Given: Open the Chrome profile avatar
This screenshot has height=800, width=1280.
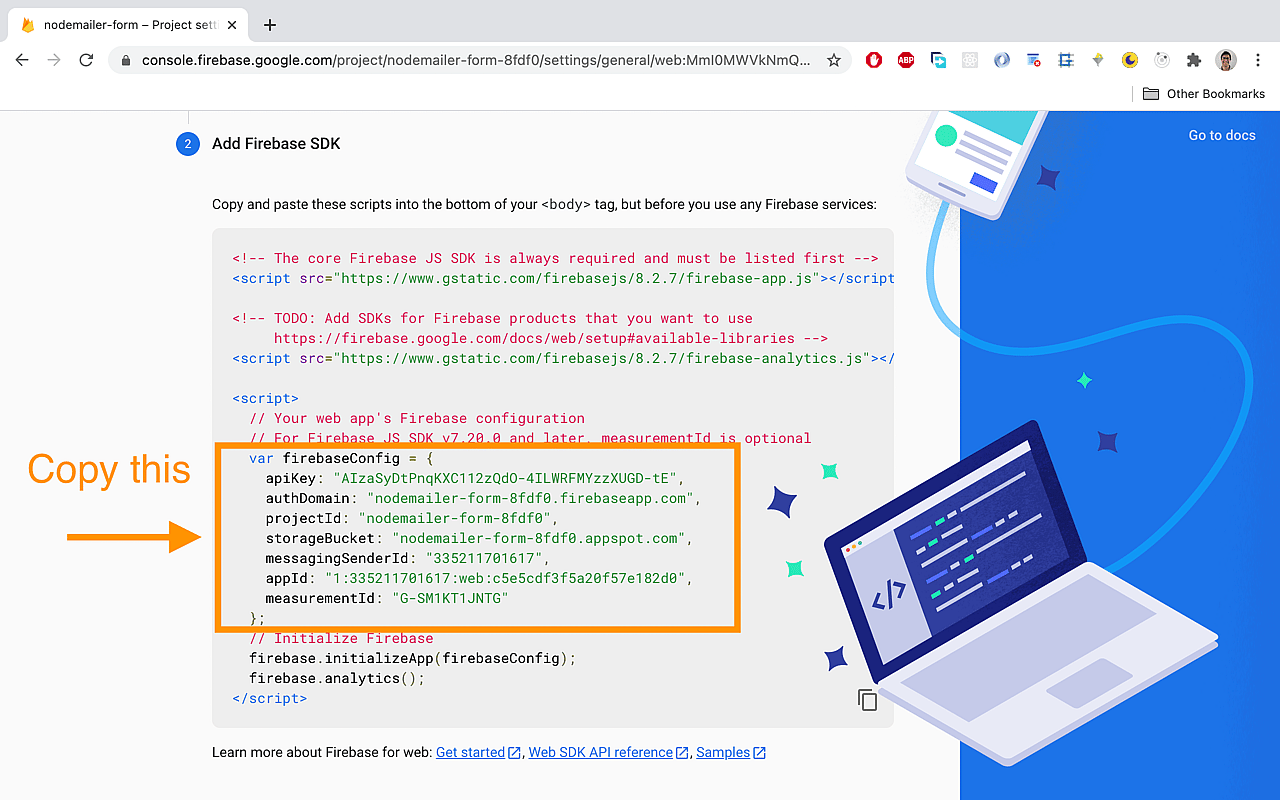Looking at the screenshot, I should coord(1226,60).
